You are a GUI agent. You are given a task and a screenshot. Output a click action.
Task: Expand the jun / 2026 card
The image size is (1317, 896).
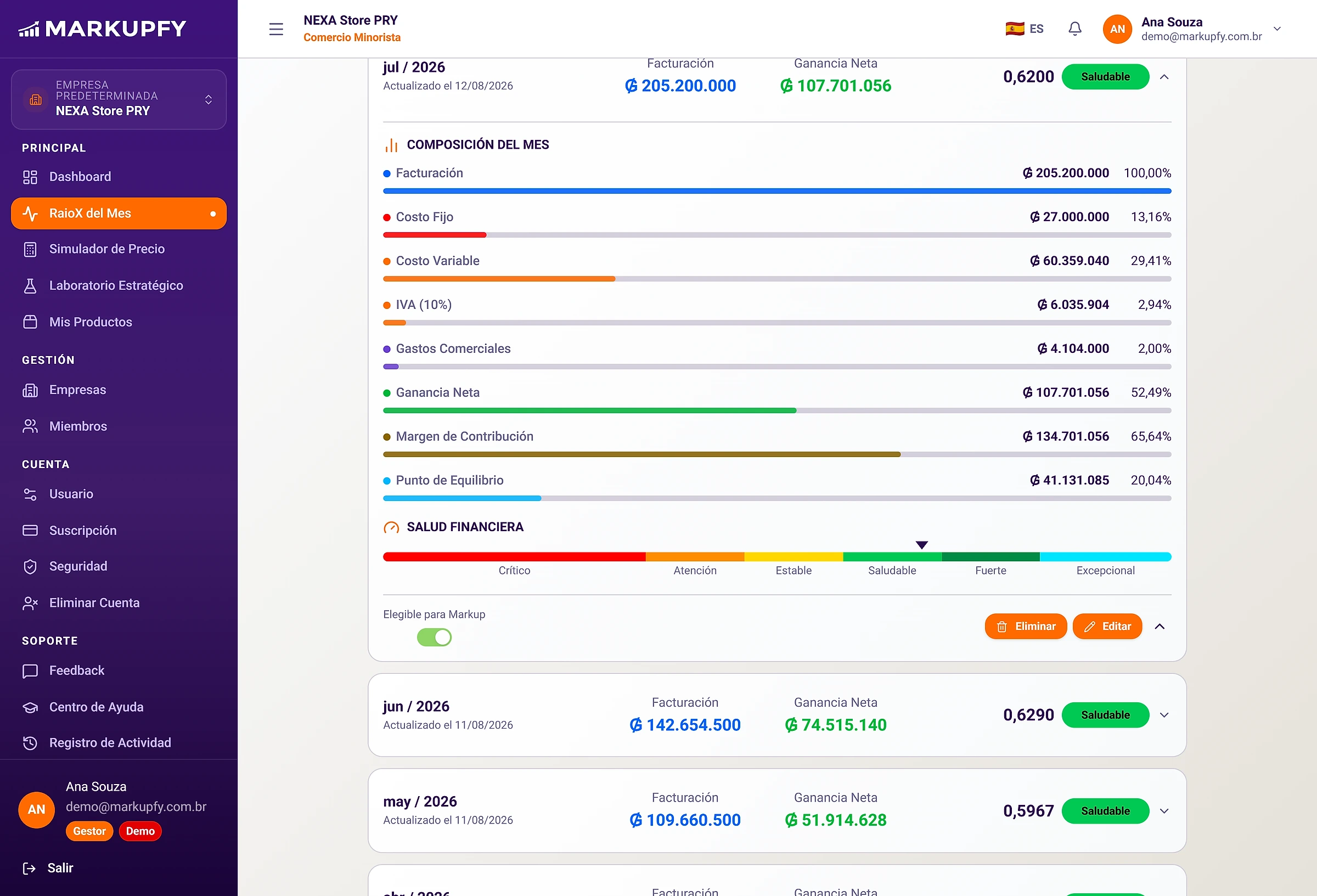(1164, 715)
